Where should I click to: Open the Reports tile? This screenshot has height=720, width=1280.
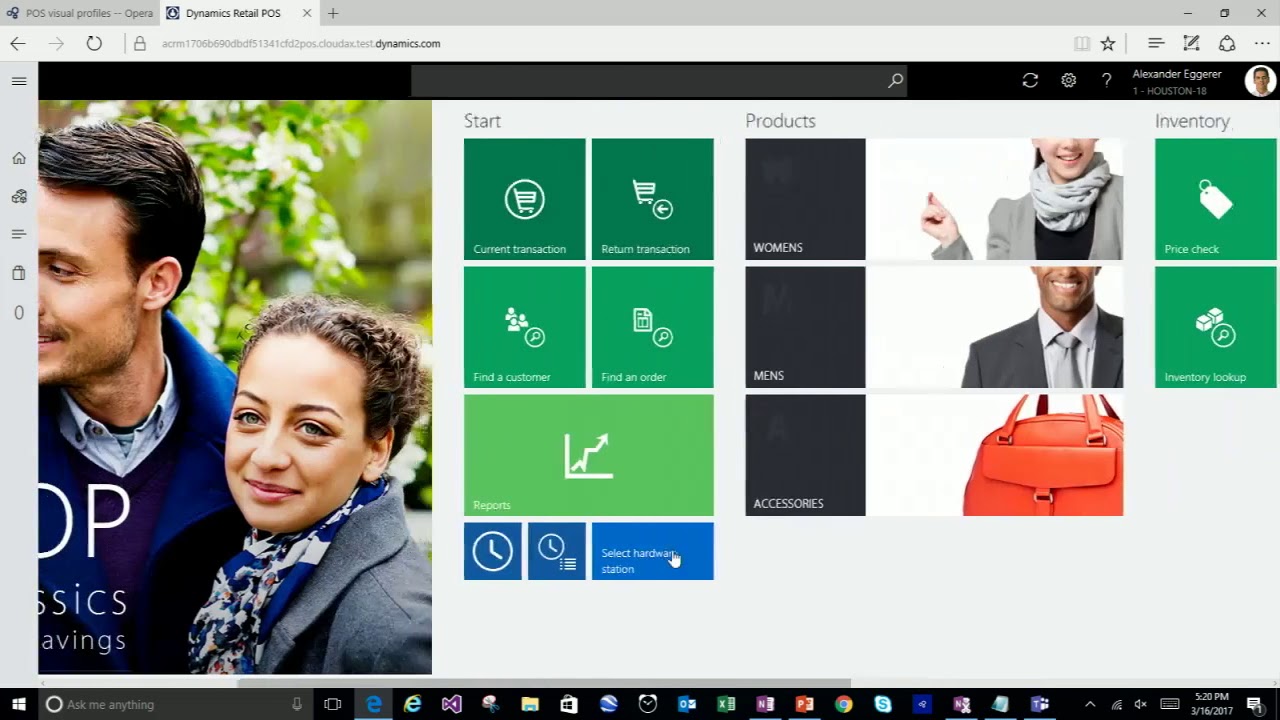[588, 455]
